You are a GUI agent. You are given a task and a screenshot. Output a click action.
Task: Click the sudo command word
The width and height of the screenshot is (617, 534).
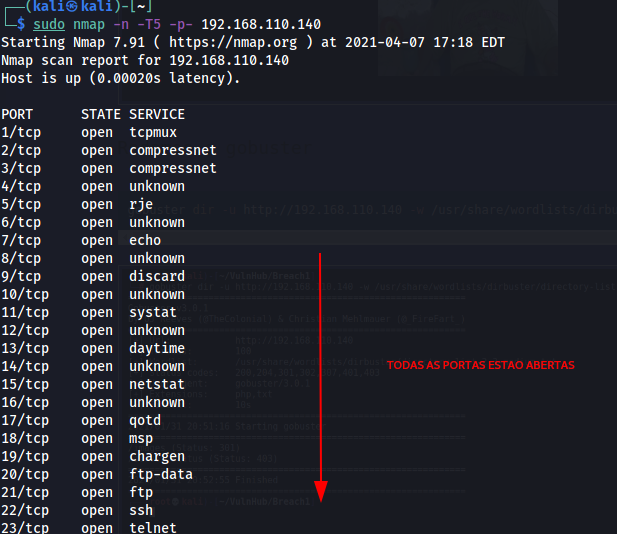tap(49, 24)
